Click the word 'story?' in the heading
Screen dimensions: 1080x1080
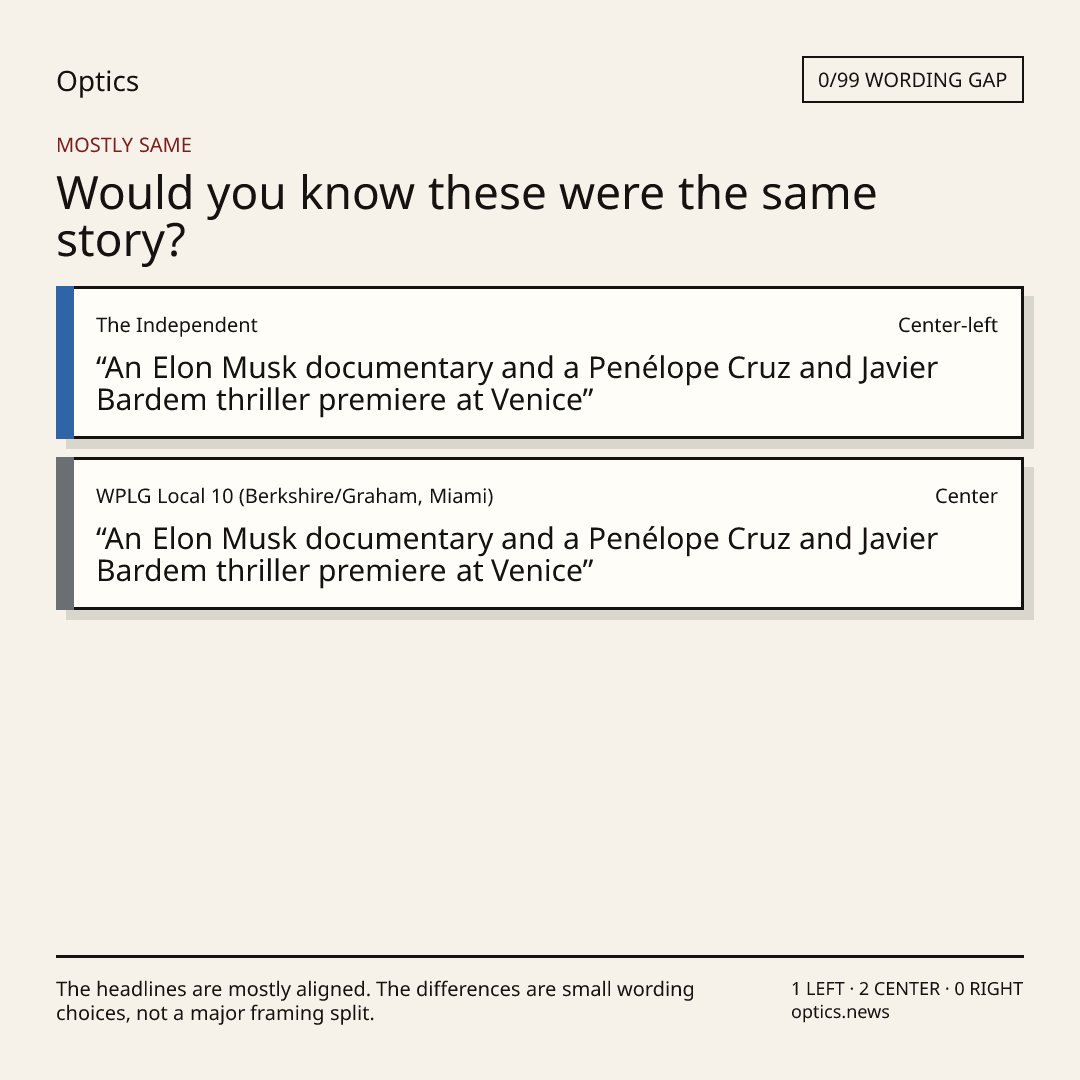click(121, 241)
